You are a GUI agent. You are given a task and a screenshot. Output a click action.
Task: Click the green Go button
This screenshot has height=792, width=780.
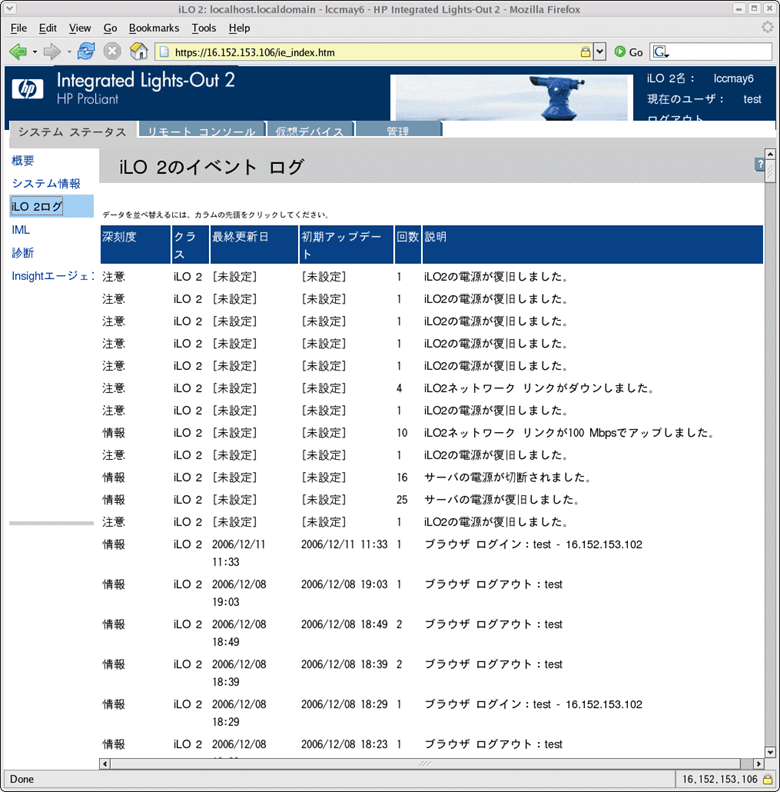point(628,51)
